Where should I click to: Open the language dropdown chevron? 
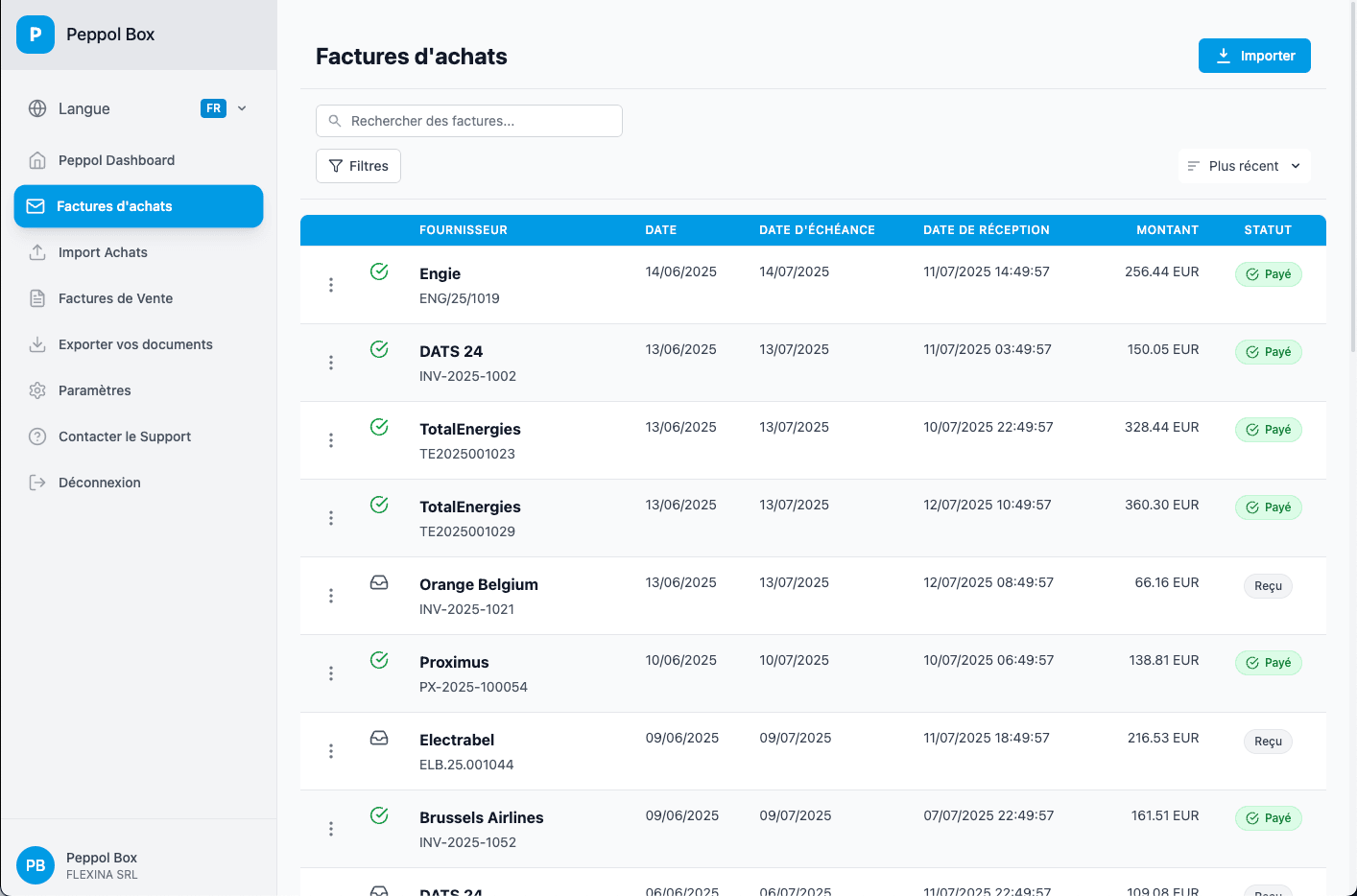(x=242, y=108)
